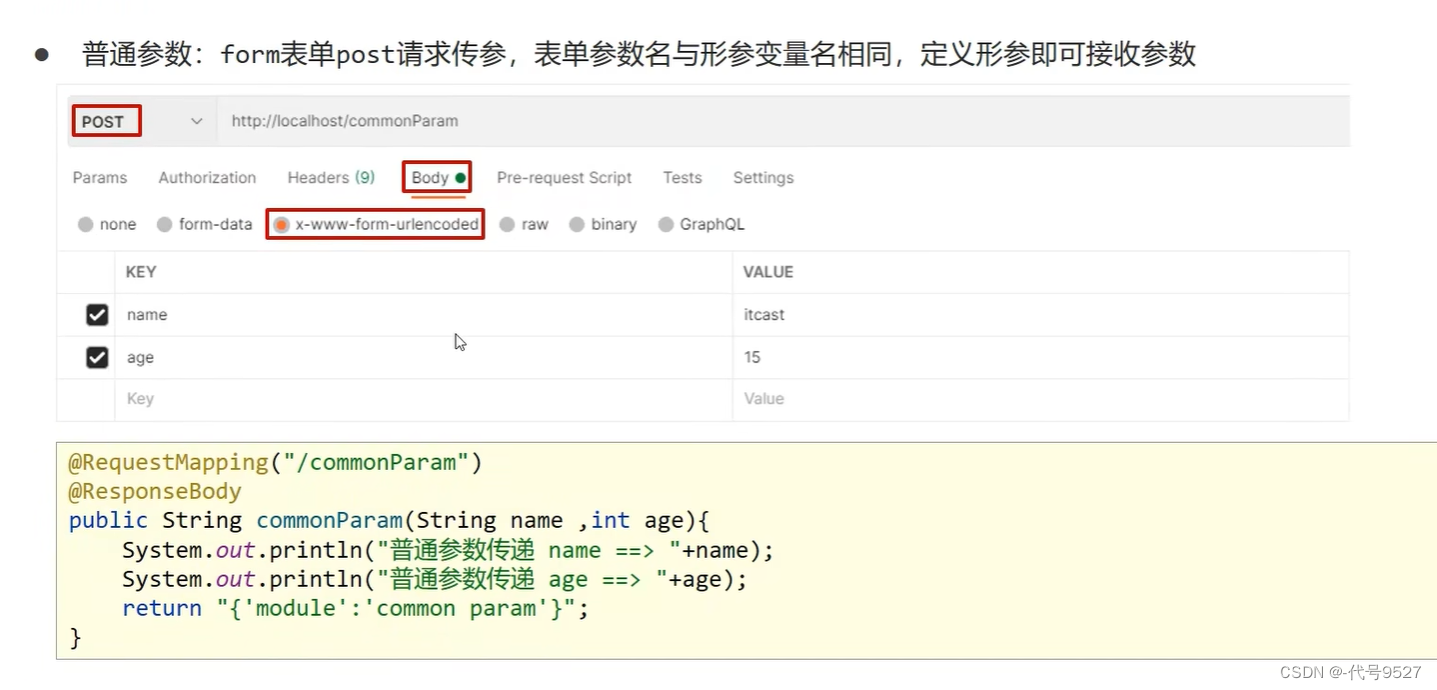1437x690 pixels.
Task: Click the empty Key placeholder field
Action: click(424, 399)
